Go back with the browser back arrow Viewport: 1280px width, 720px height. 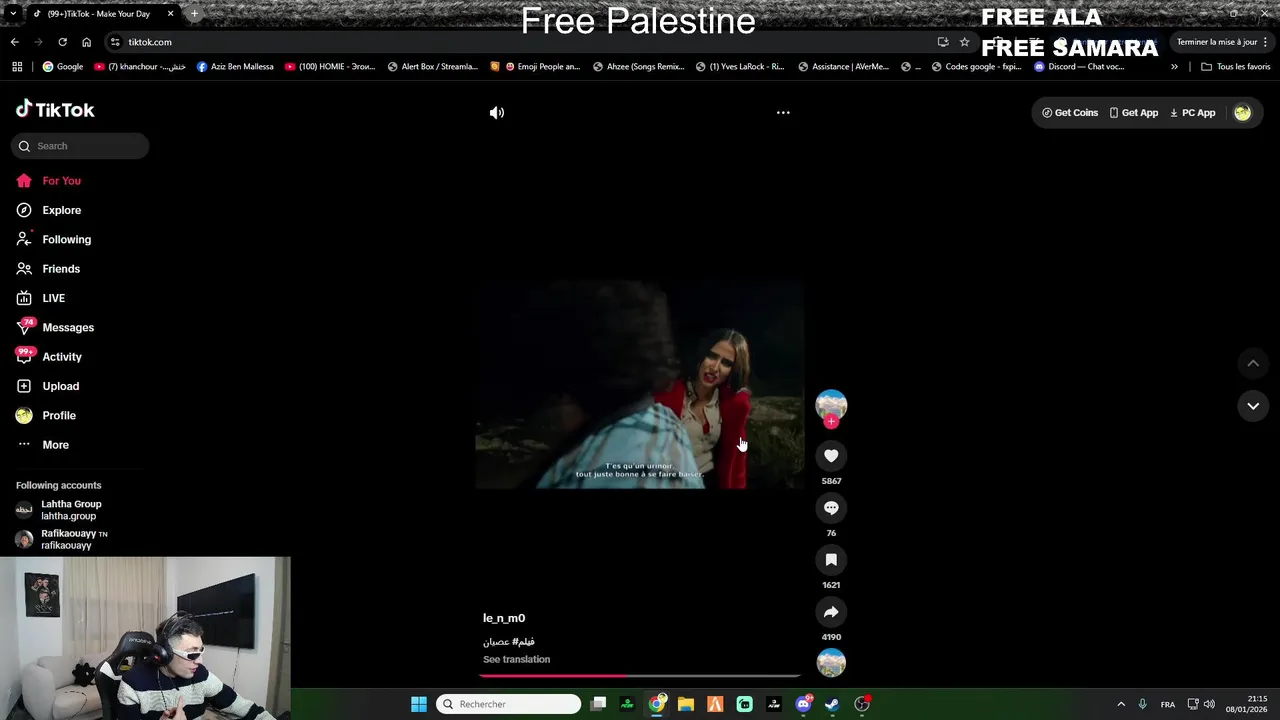point(14,42)
